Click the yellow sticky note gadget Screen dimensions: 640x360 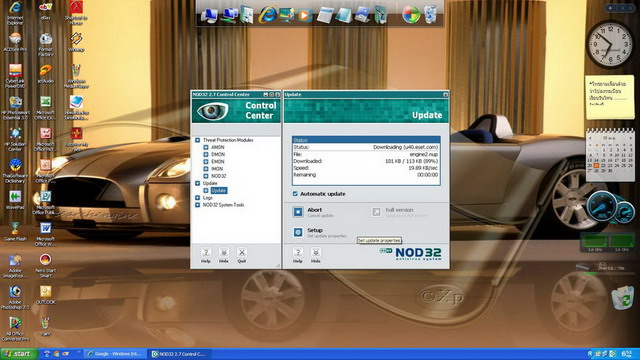(x=610, y=97)
